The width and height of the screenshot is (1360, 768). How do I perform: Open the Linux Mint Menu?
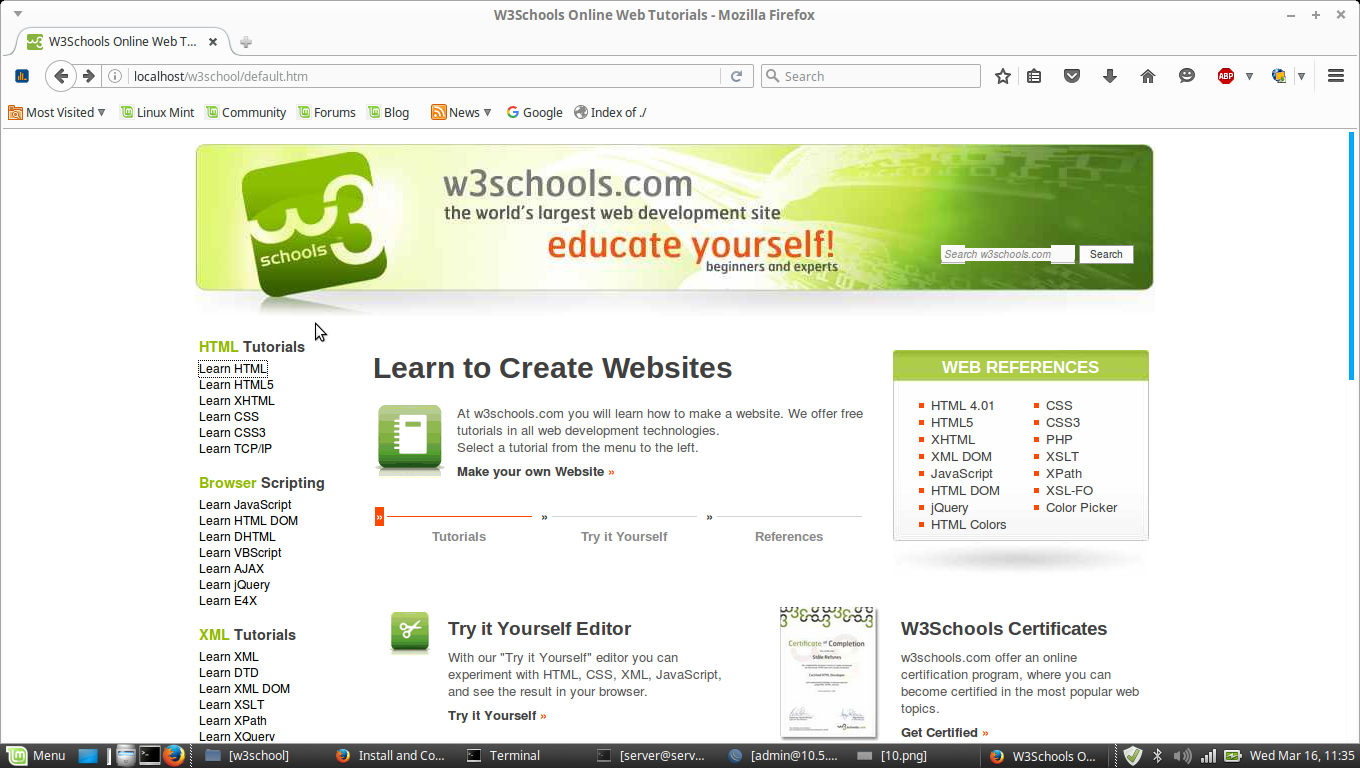(35, 755)
